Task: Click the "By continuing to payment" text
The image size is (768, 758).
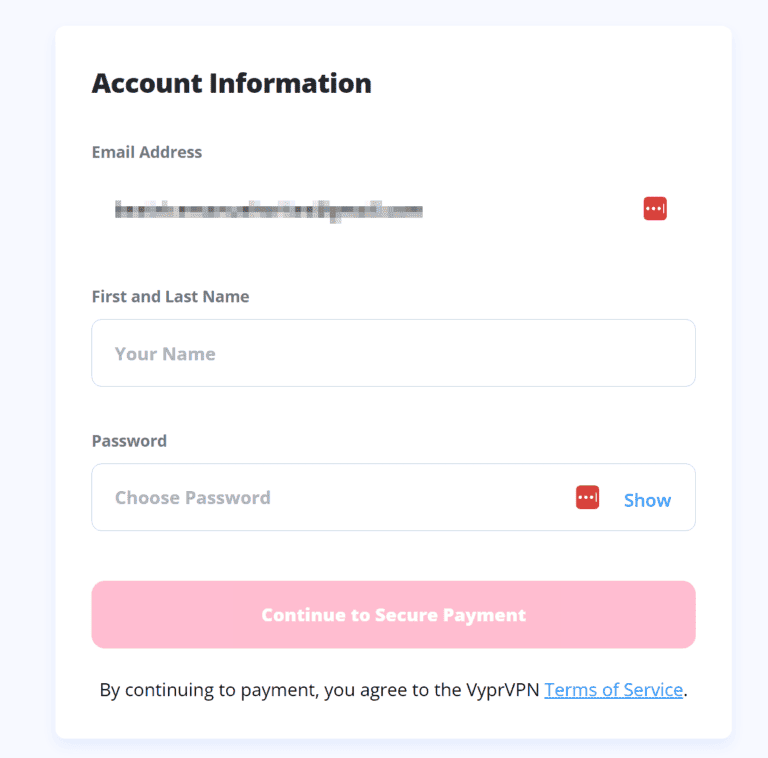Action: coord(209,690)
